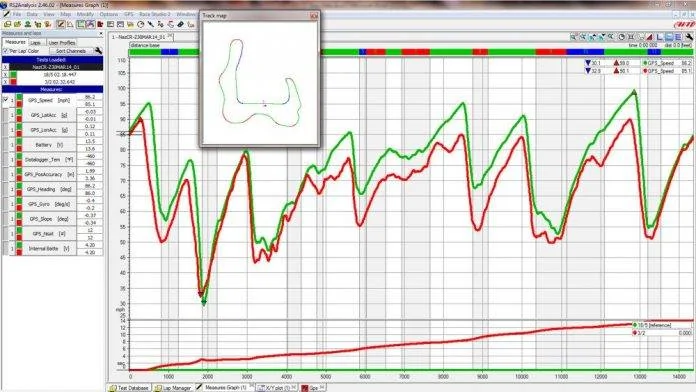The image size is (696, 392).
Task: Enable the GPS_Slope measure checkbox
Action: (5, 219)
